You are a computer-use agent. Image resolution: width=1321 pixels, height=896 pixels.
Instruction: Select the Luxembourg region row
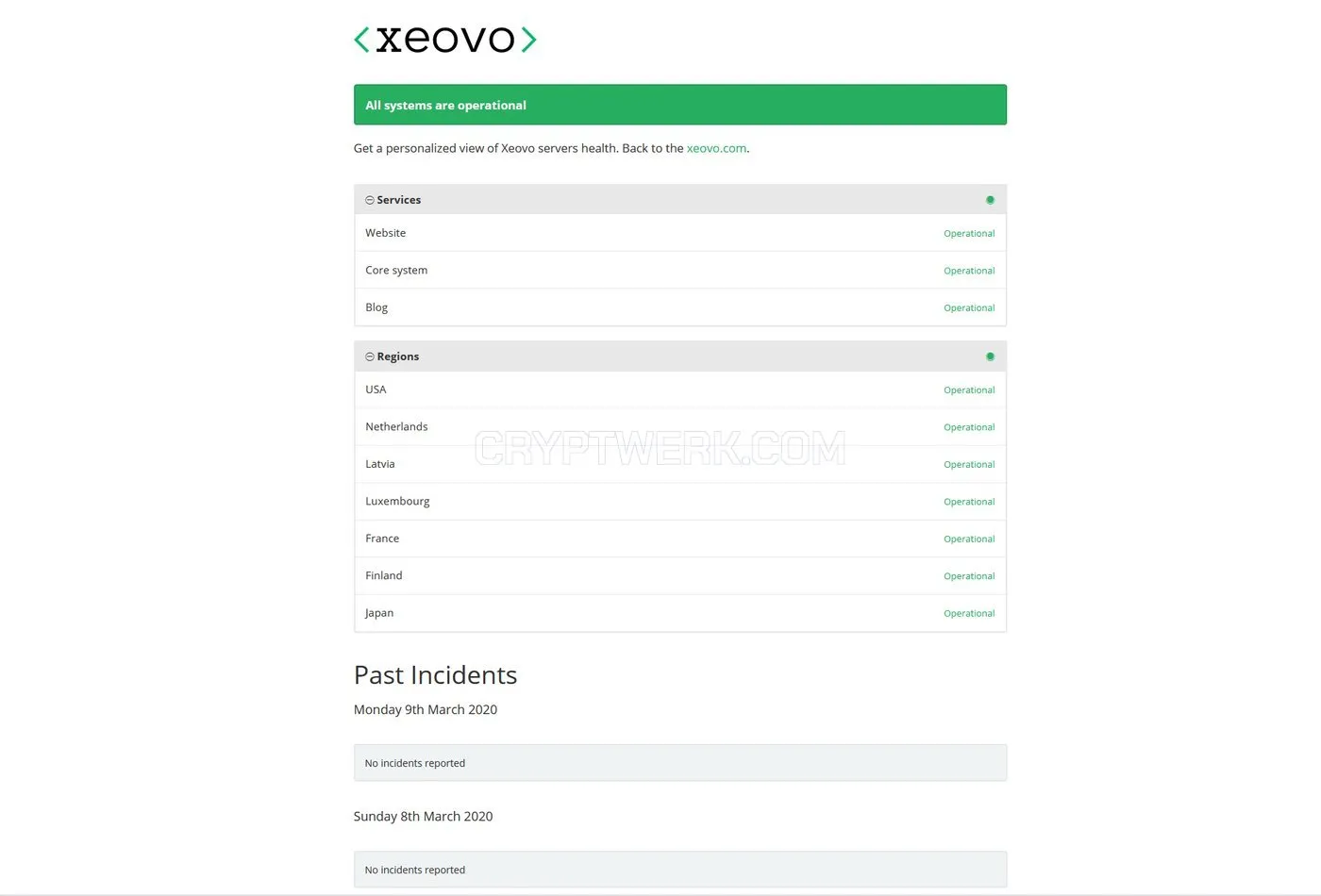(x=680, y=501)
